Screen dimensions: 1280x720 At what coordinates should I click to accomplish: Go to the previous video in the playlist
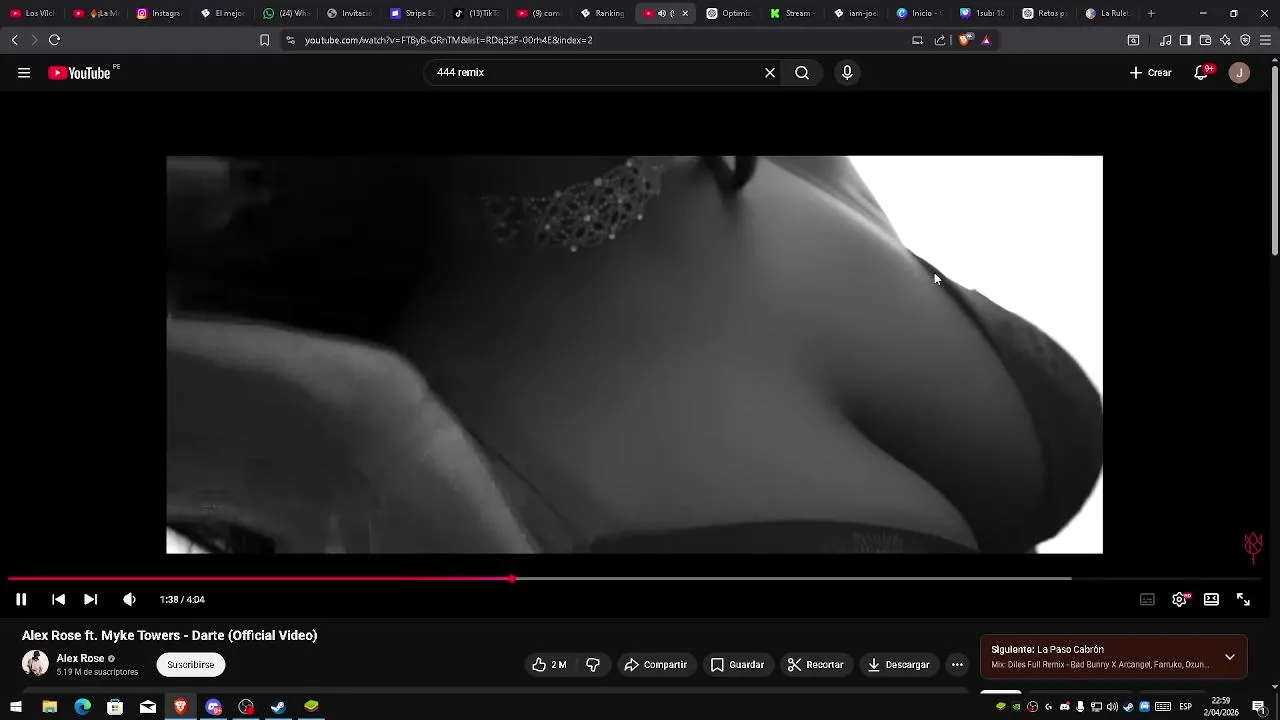point(58,599)
